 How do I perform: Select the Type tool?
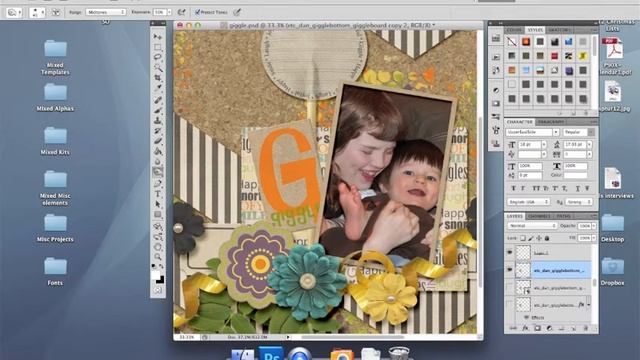[158, 194]
